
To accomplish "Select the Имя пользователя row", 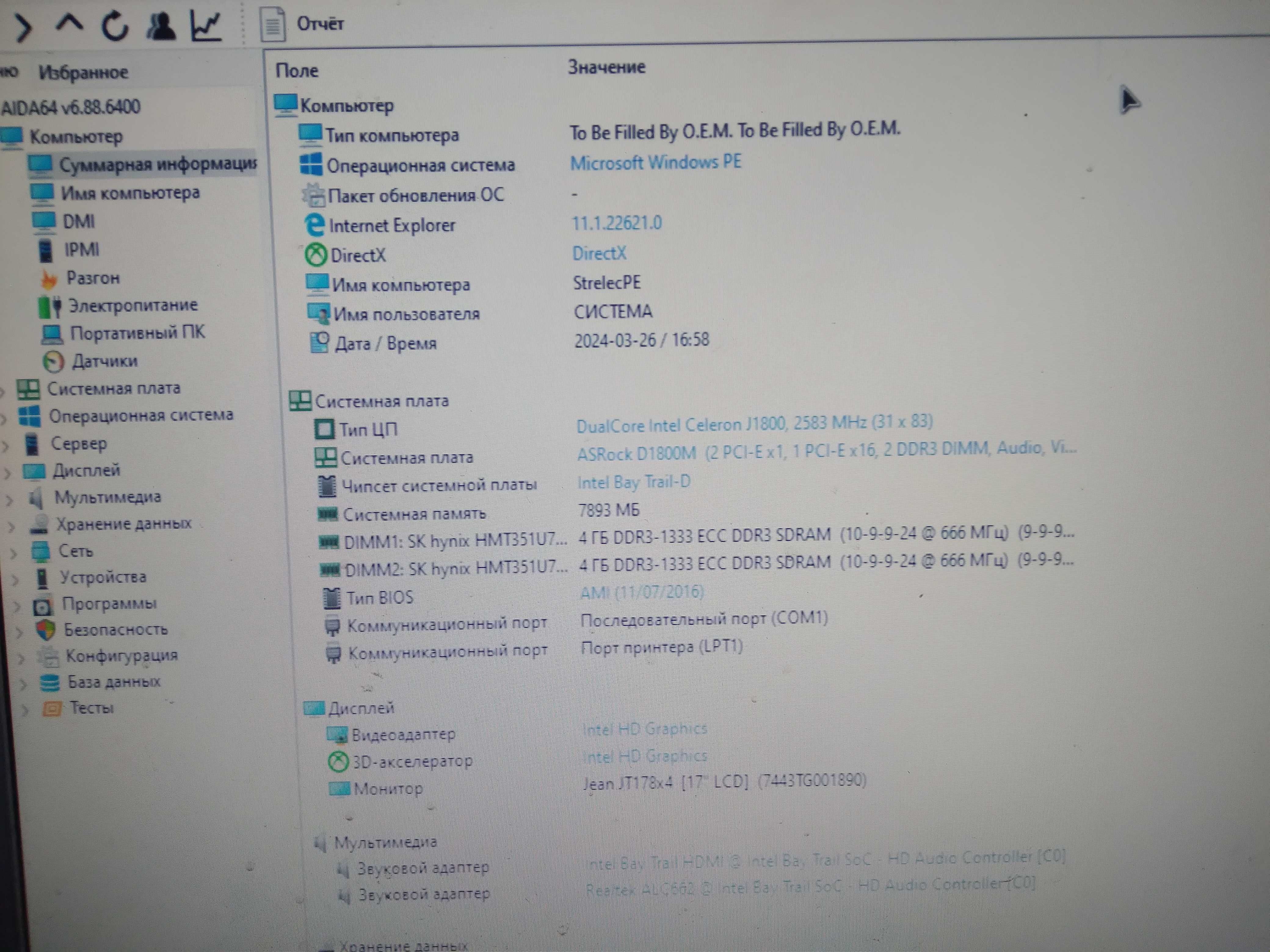I will coord(479,313).
